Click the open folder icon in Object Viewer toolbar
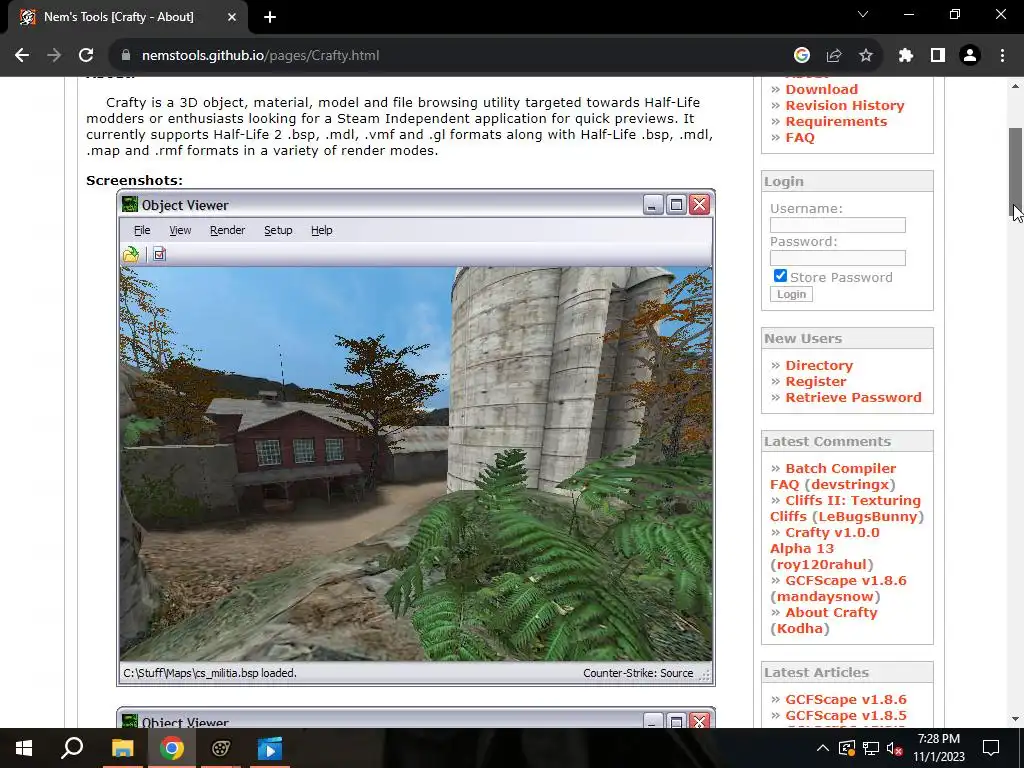Image resolution: width=1024 pixels, height=768 pixels. 131,254
